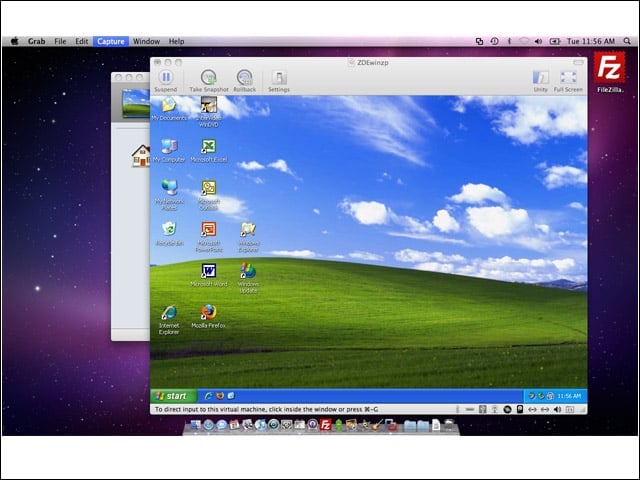Viewport: 640px width, 480px height.
Task: Open the Window menu
Action: pos(146,41)
